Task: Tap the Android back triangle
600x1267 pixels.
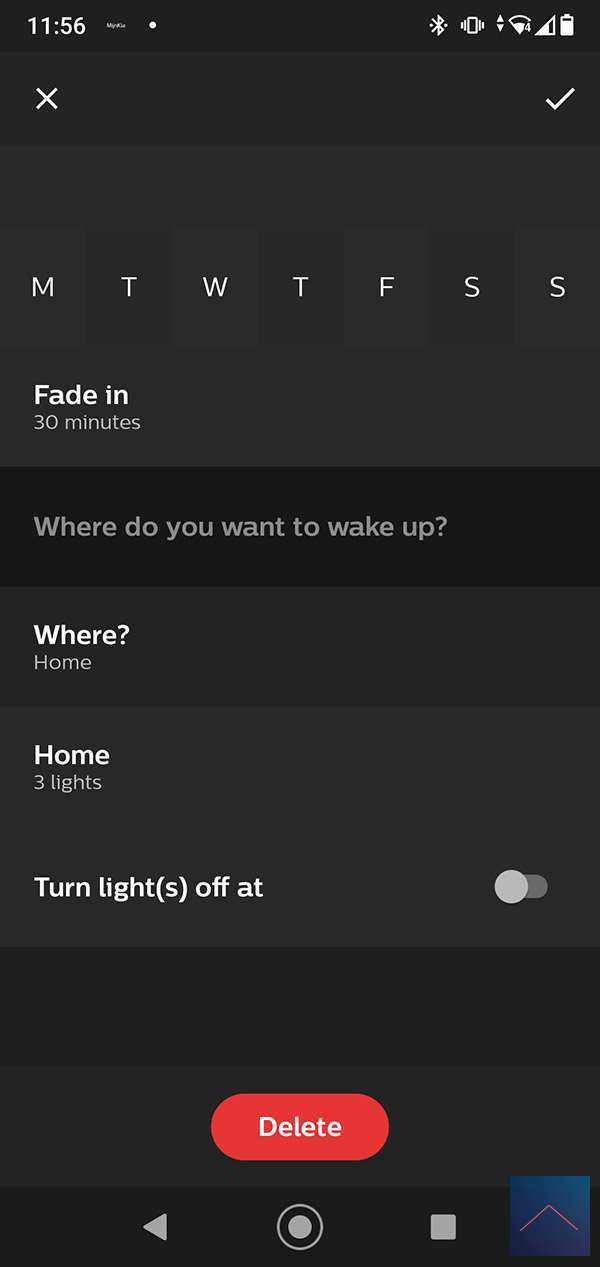Action: point(155,1226)
